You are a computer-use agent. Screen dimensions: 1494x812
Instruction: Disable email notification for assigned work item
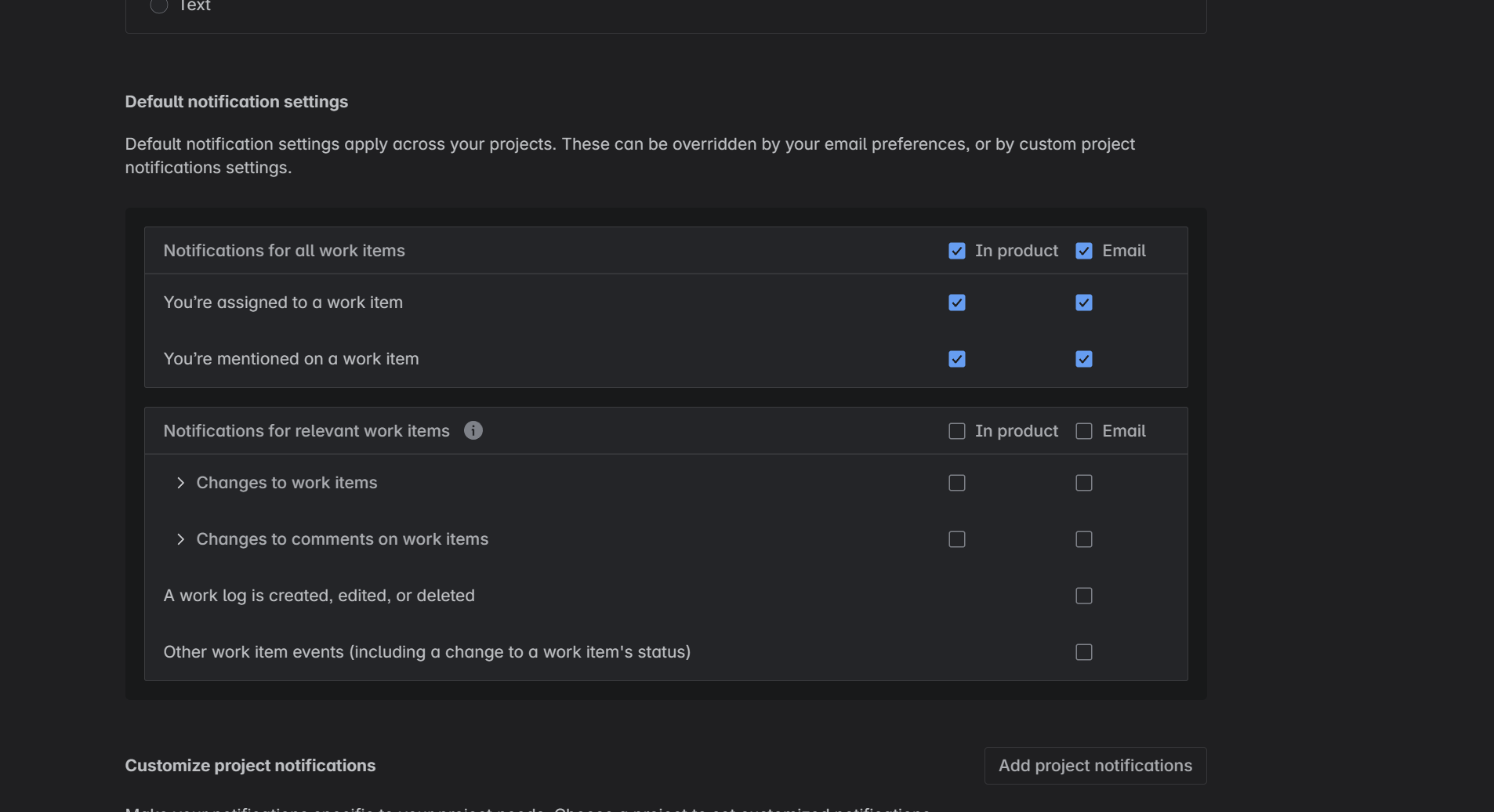click(1084, 303)
